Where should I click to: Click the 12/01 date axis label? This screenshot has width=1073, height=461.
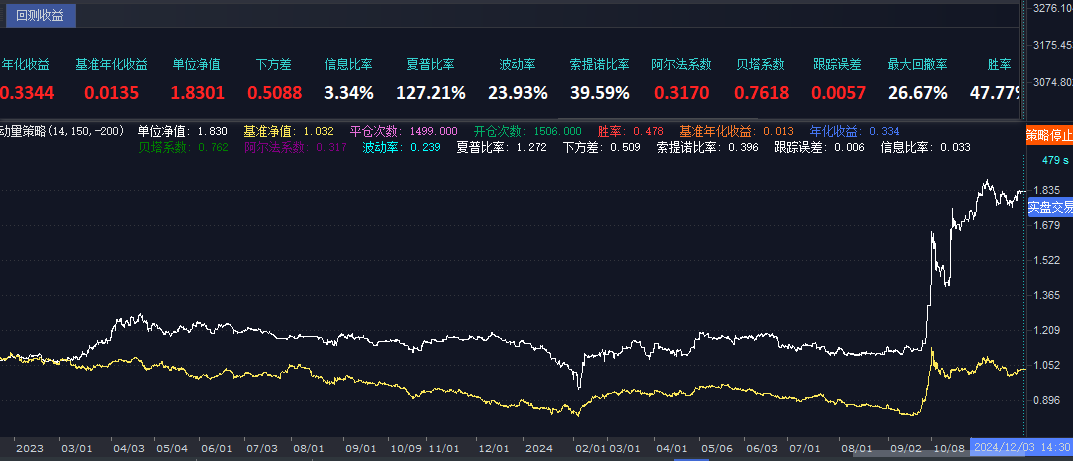493,448
